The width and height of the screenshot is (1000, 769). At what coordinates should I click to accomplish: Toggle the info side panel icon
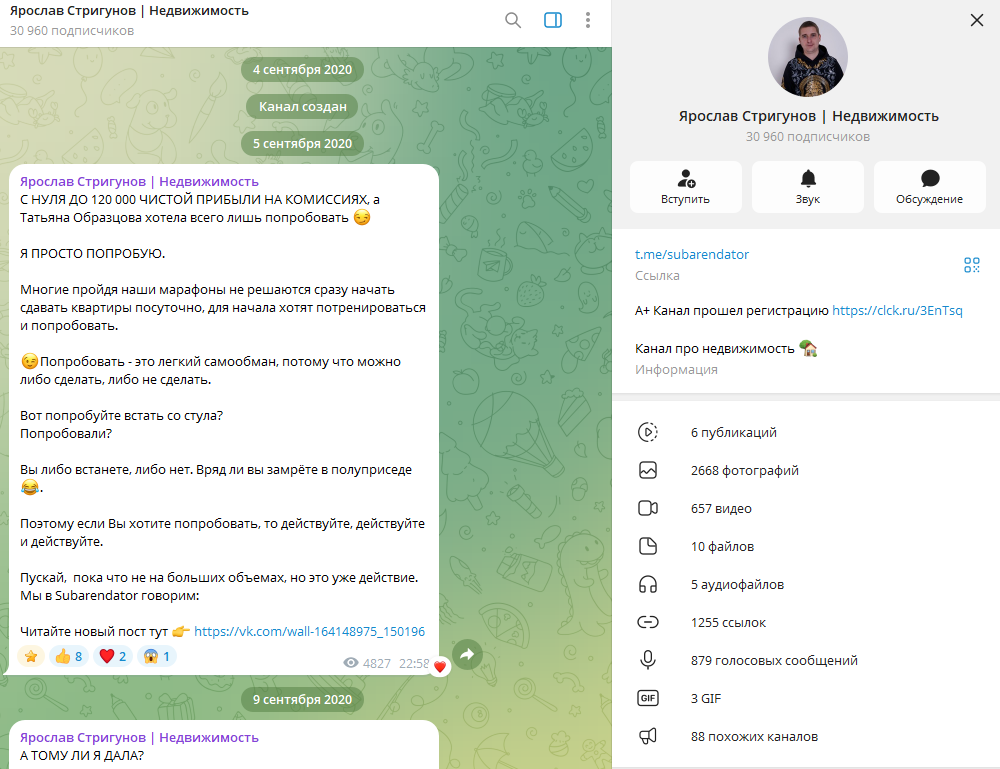553,20
